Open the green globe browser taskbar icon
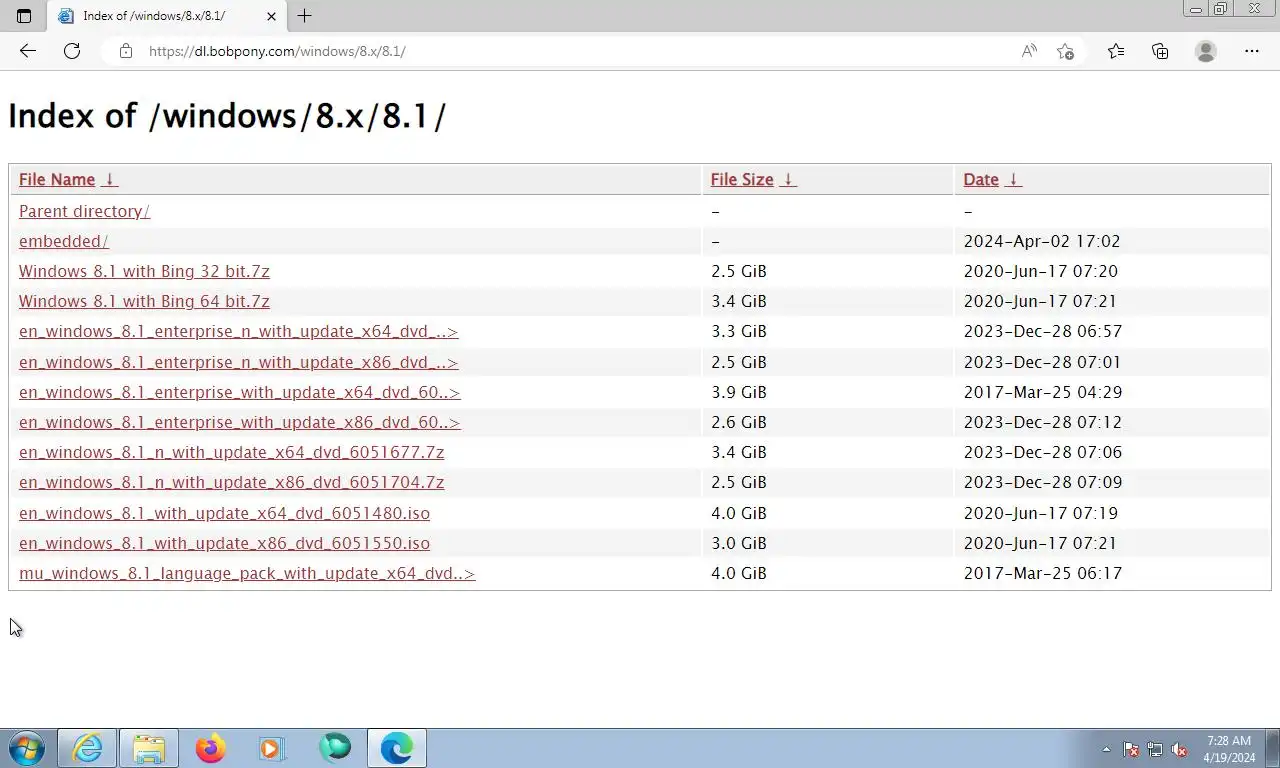This screenshot has width=1280, height=768. [335, 748]
